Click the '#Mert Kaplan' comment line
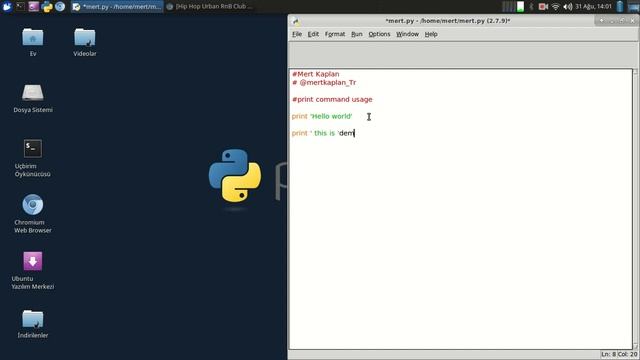The height and width of the screenshot is (360, 640). click(x=316, y=74)
